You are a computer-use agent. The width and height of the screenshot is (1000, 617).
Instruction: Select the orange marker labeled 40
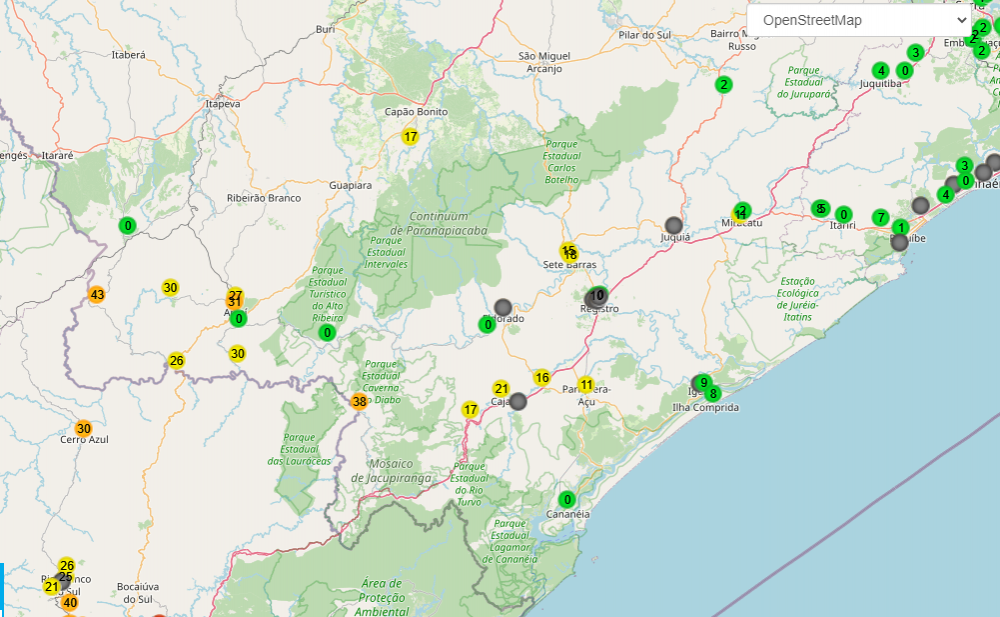70,602
